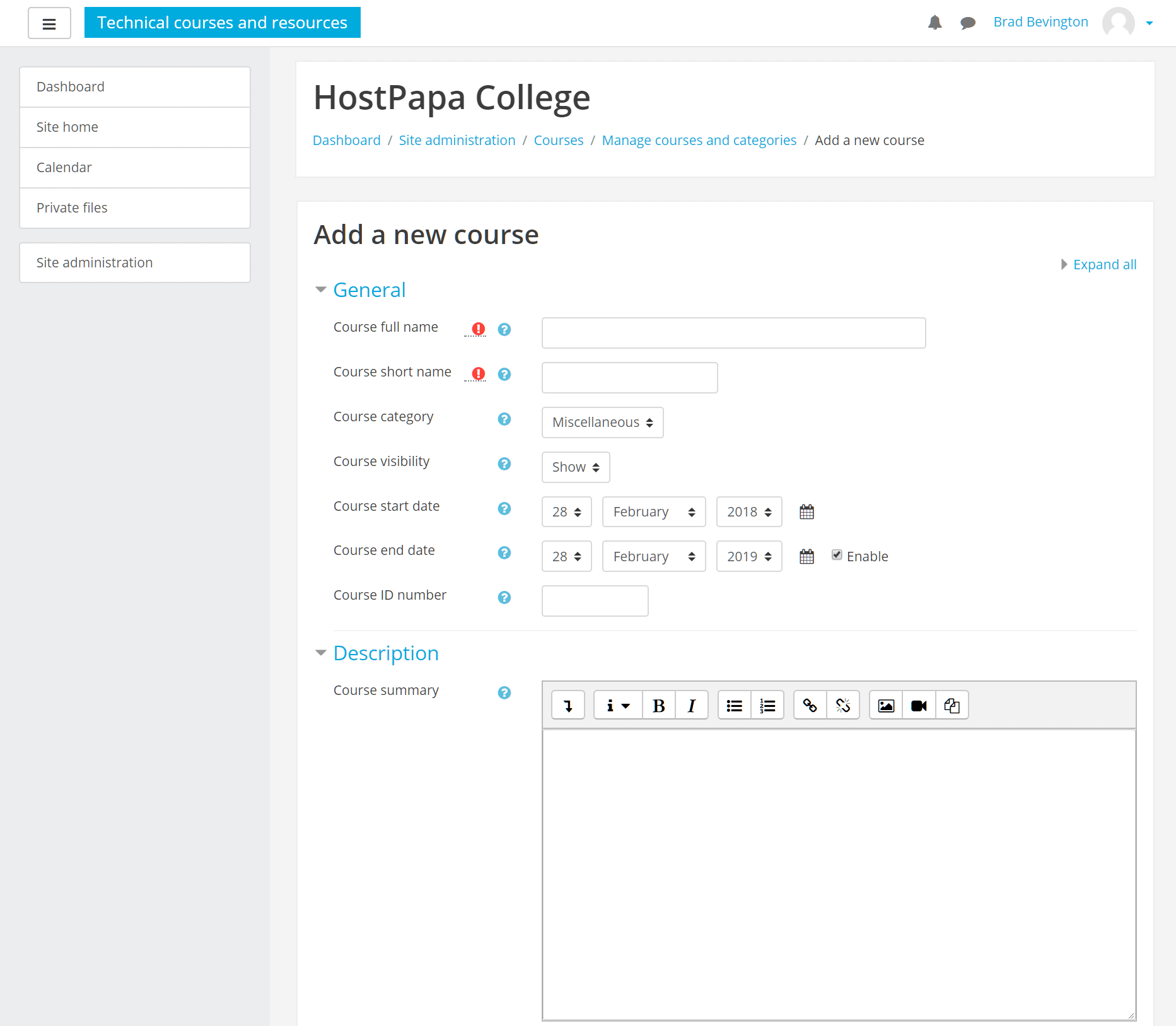Open calendar picker for course start date
The image size is (1176, 1026).
pyautogui.click(x=806, y=511)
